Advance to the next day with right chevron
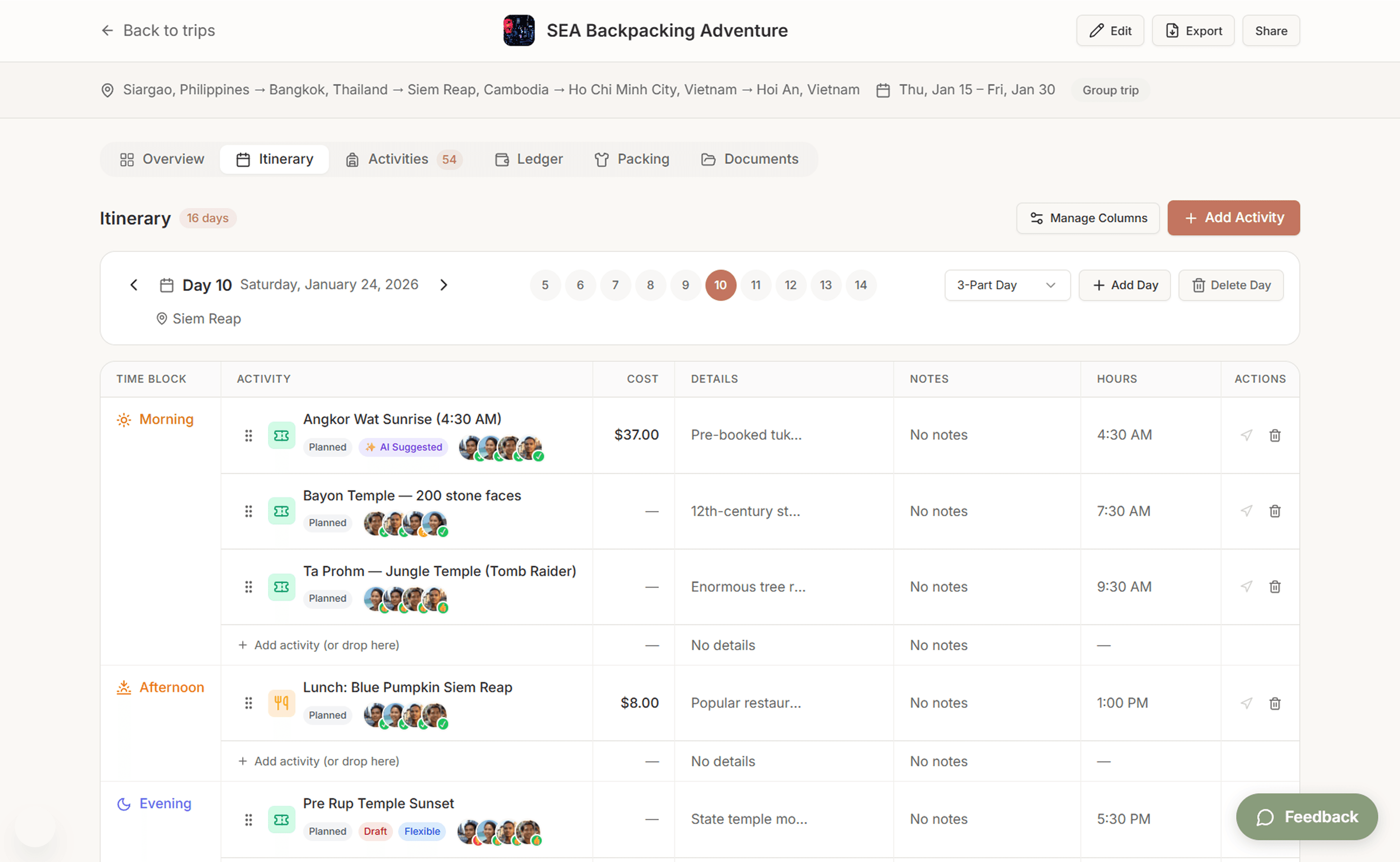1400x862 pixels. [x=444, y=284]
